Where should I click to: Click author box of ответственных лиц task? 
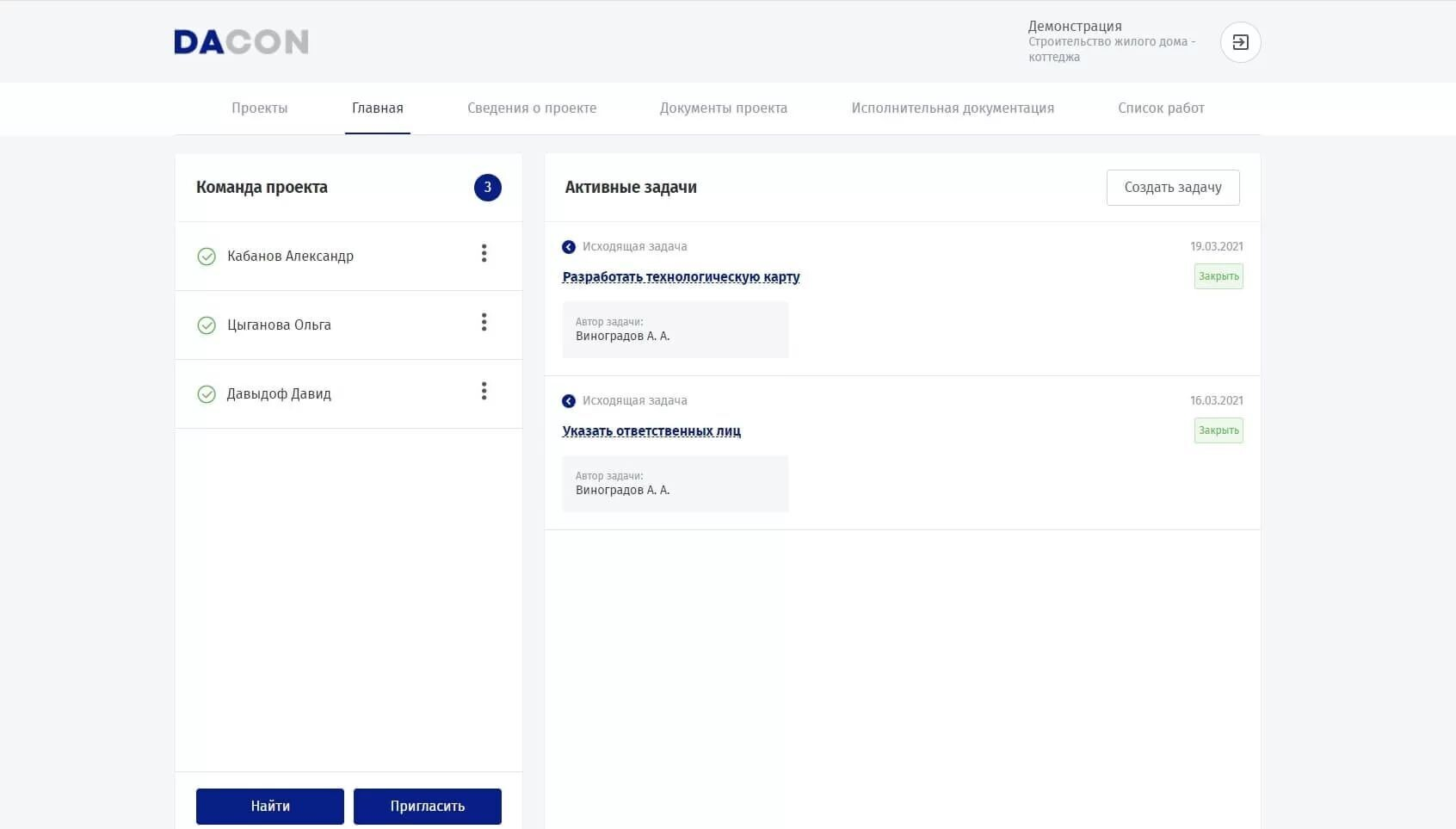tap(676, 484)
